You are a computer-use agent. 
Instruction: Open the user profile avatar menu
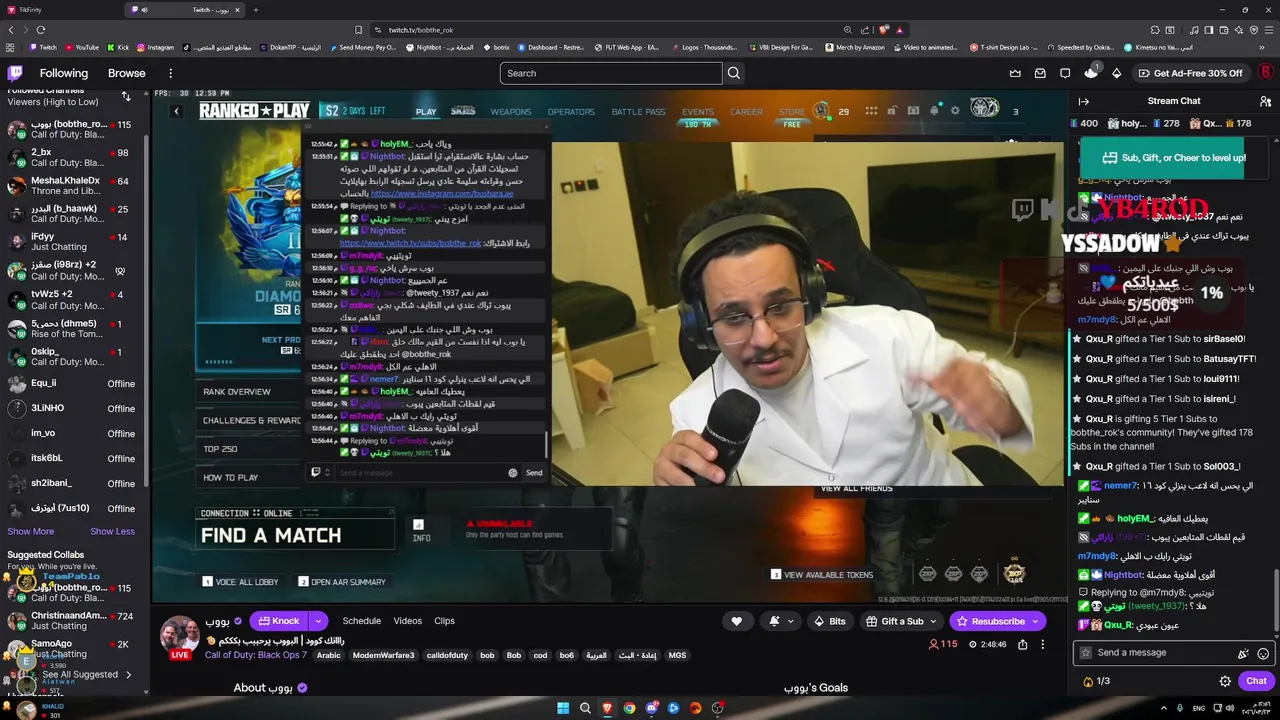1265,73
